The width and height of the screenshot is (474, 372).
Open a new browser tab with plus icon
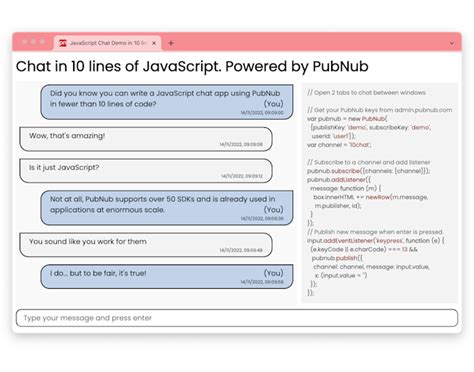(171, 43)
